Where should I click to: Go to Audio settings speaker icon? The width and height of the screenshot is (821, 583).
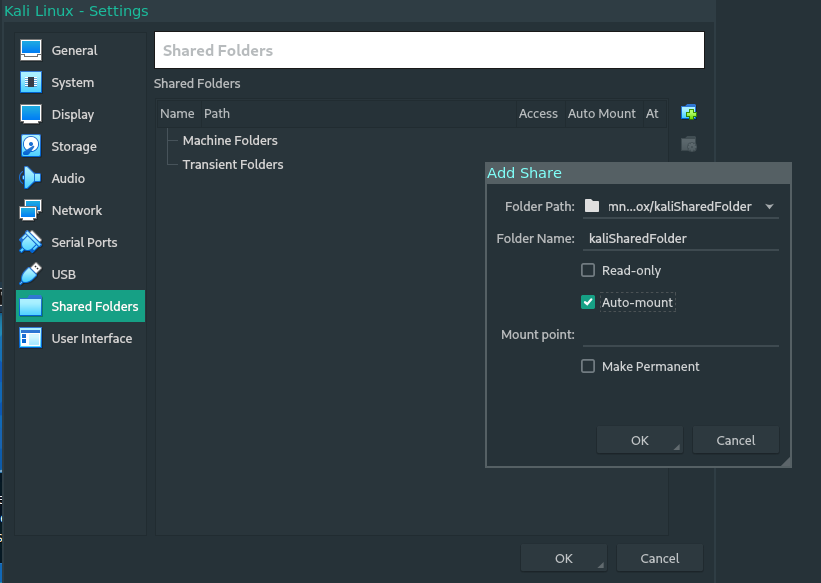pyautogui.click(x=31, y=178)
